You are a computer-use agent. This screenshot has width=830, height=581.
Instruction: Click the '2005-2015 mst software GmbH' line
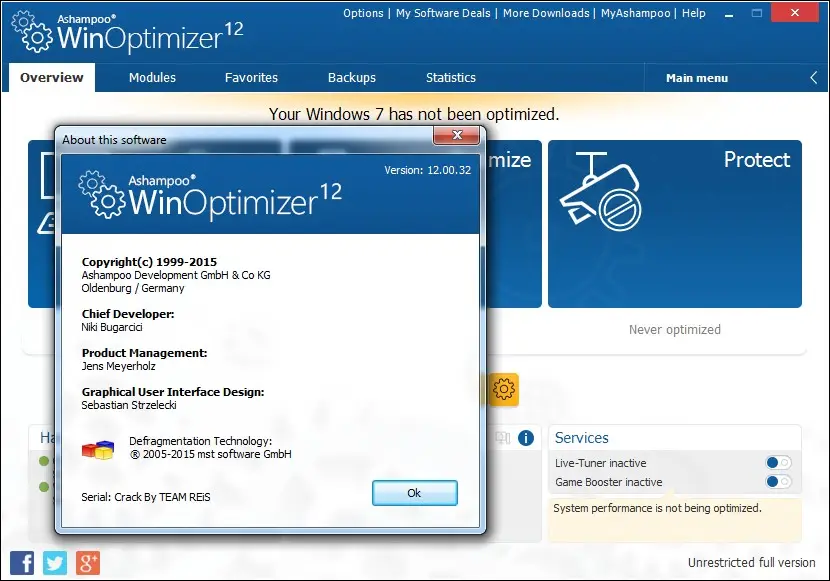click(211, 454)
